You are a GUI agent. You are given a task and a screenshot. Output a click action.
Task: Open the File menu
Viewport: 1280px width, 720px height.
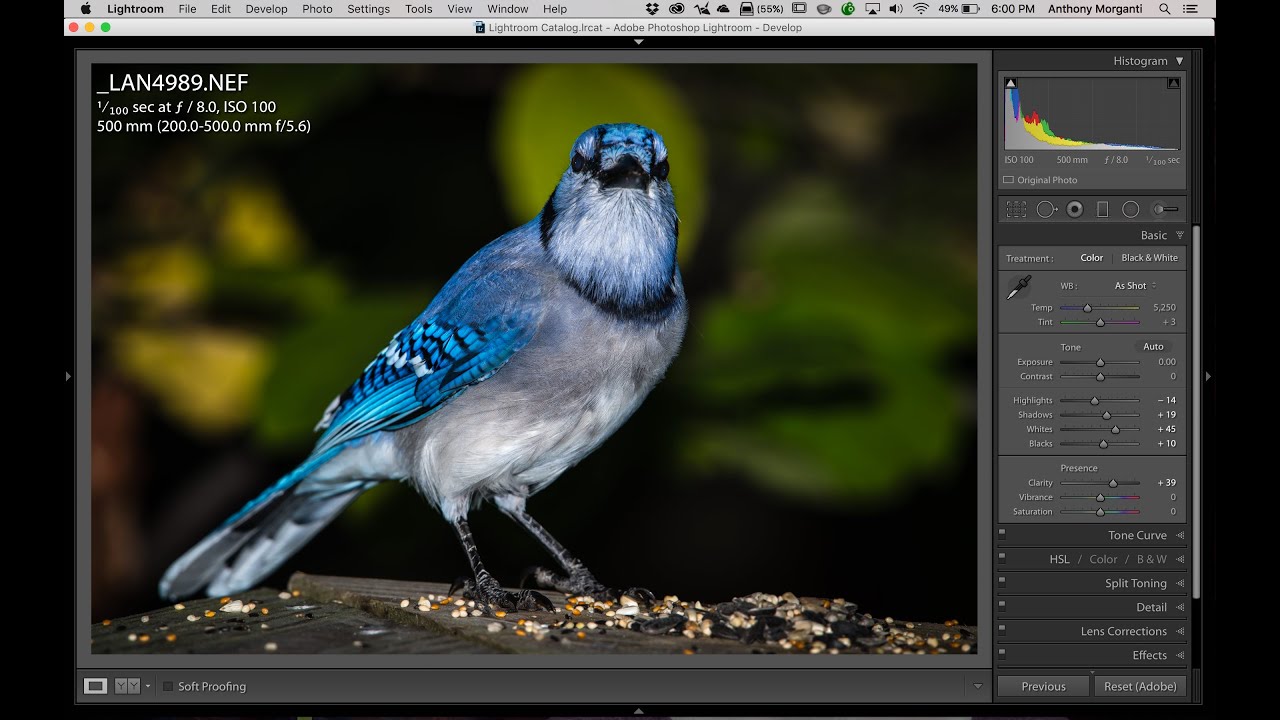coord(187,9)
